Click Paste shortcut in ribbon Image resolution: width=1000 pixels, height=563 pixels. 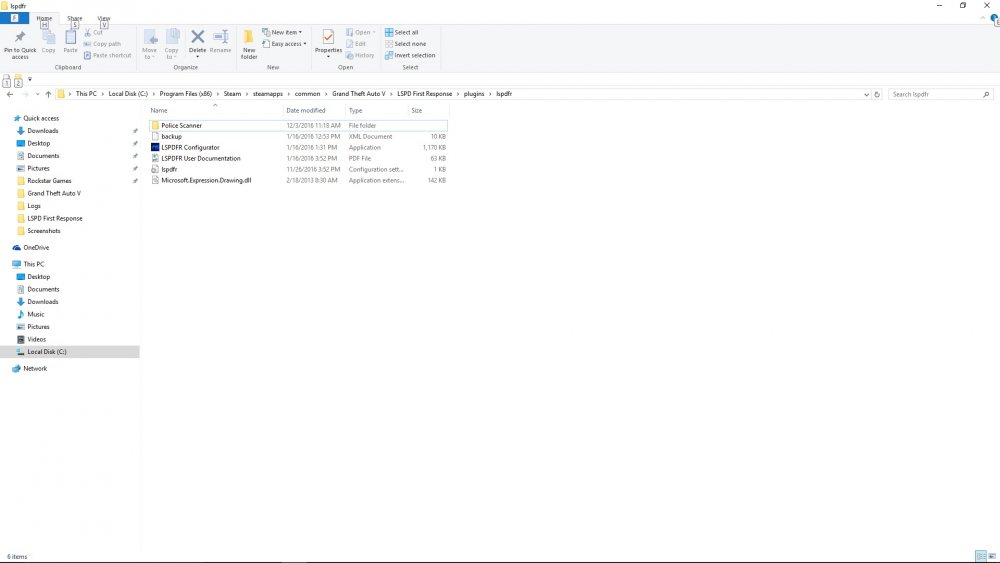[107, 55]
